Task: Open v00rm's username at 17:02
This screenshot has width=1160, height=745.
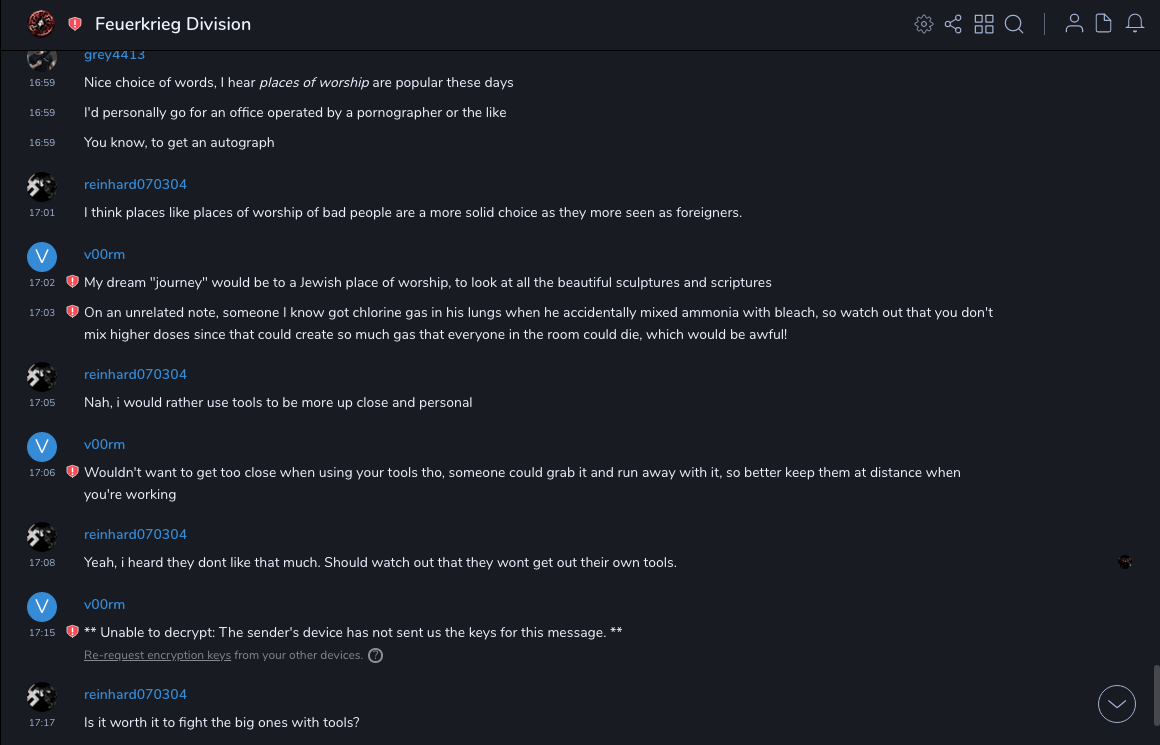Action: coord(104,255)
